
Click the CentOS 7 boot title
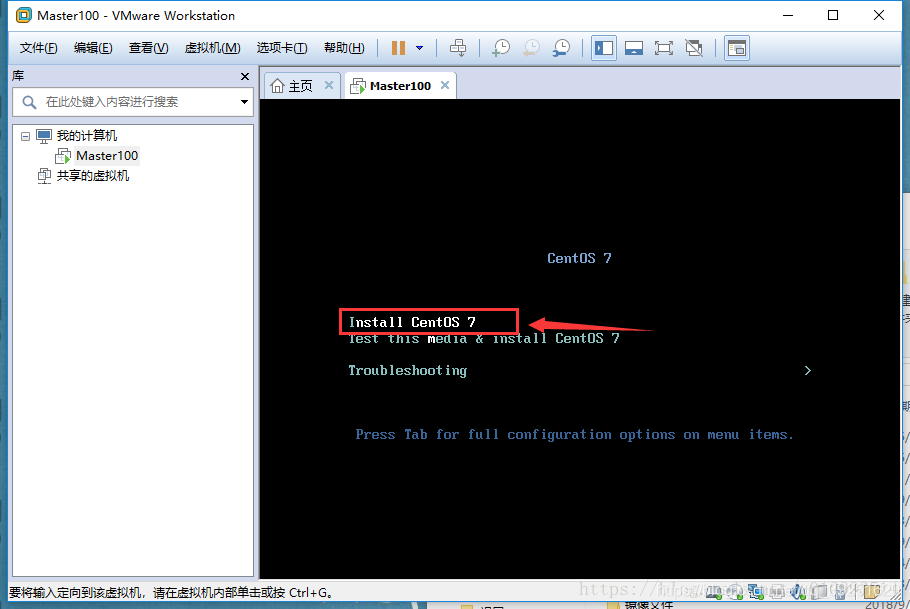[579, 258]
